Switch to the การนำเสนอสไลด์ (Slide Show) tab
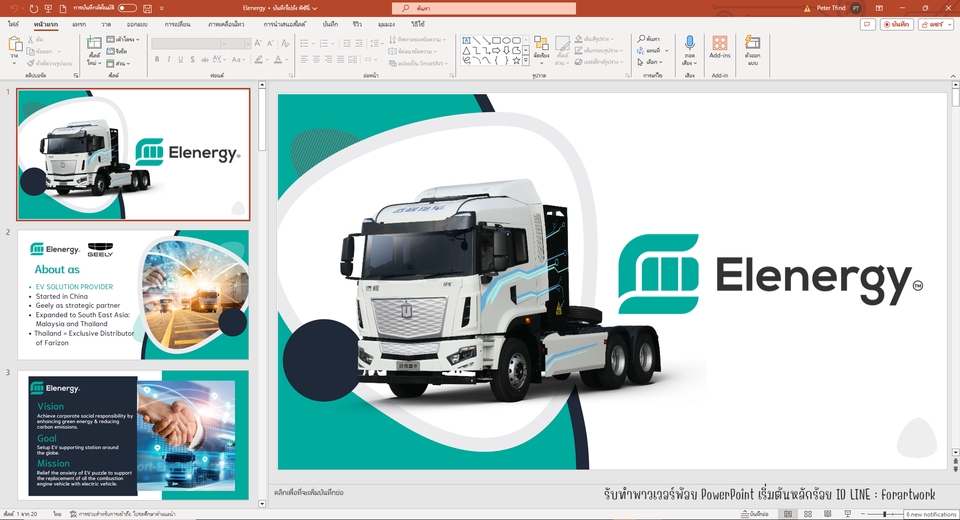Viewport: 960px width, 520px height. coord(285,24)
